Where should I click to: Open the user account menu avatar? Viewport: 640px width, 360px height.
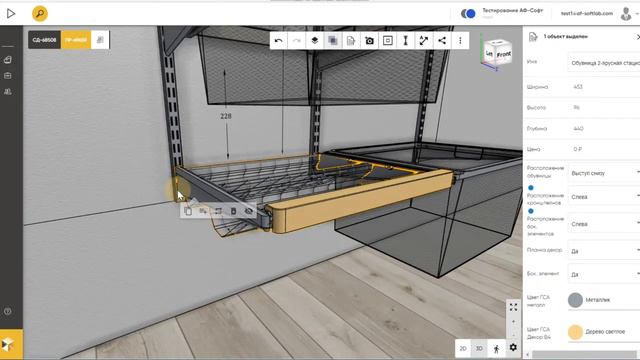coord(626,13)
